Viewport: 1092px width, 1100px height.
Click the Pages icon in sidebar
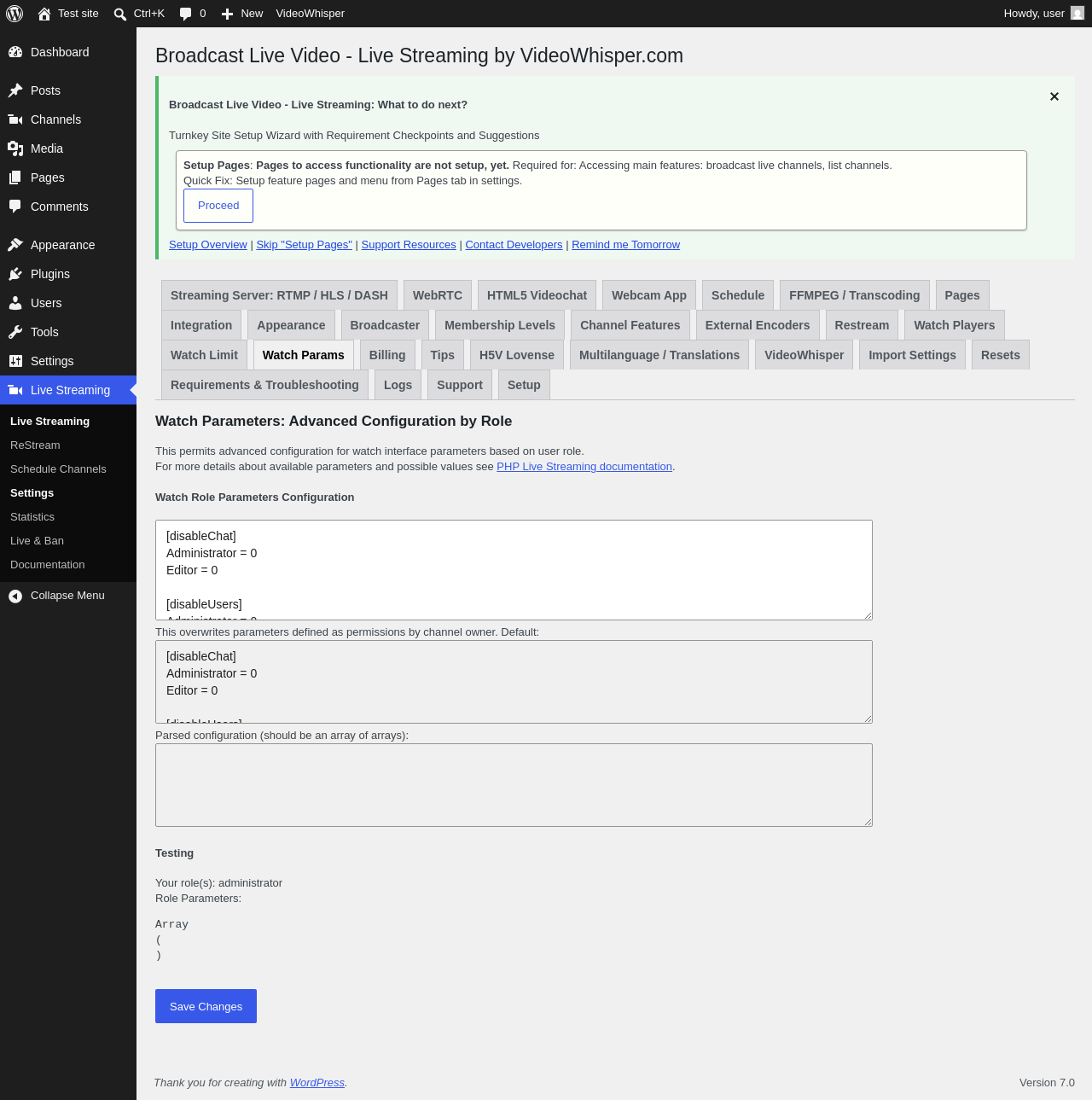(x=15, y=178)
